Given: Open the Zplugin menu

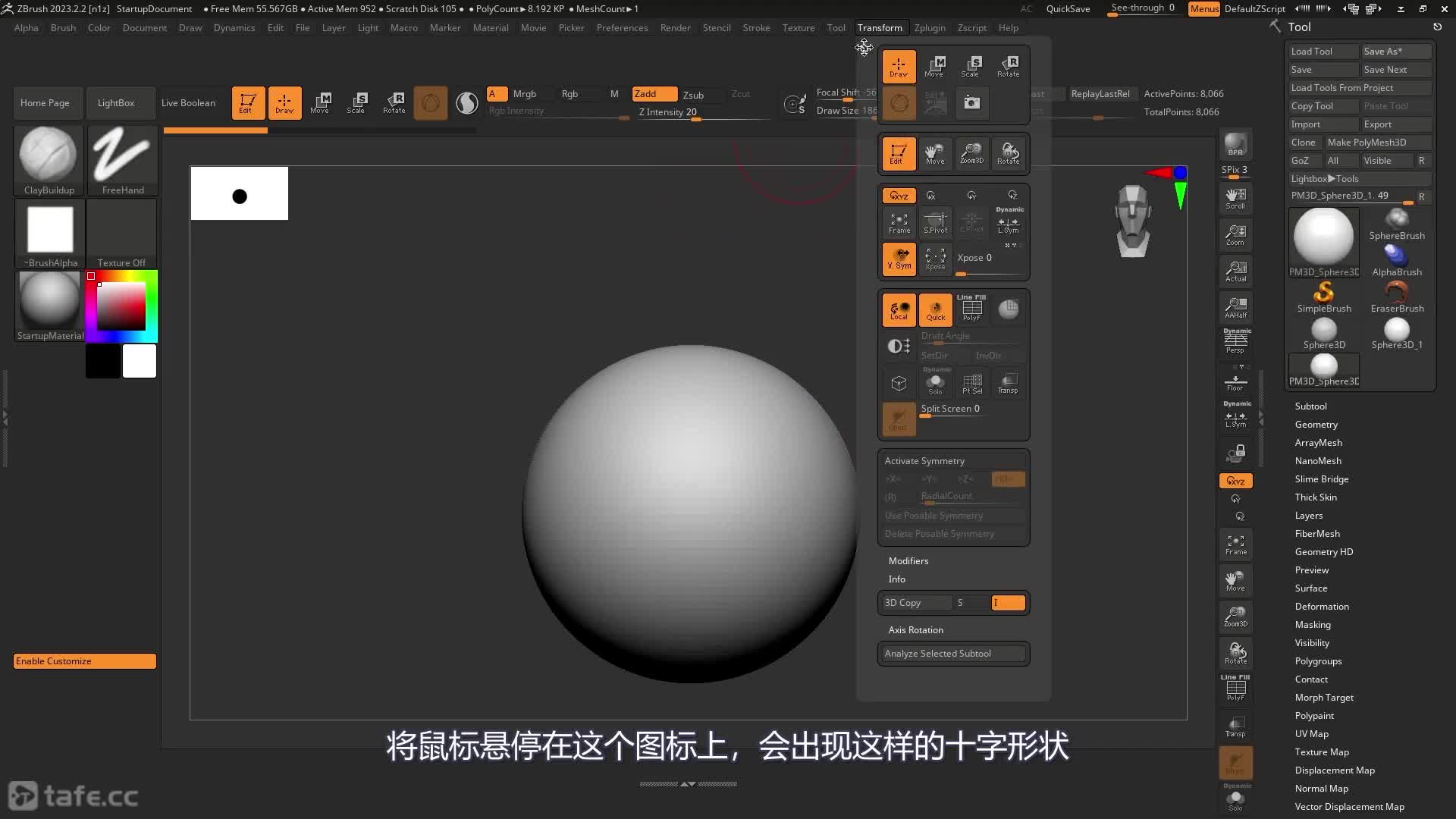Looking at the screenshot, I should [930, 27].
